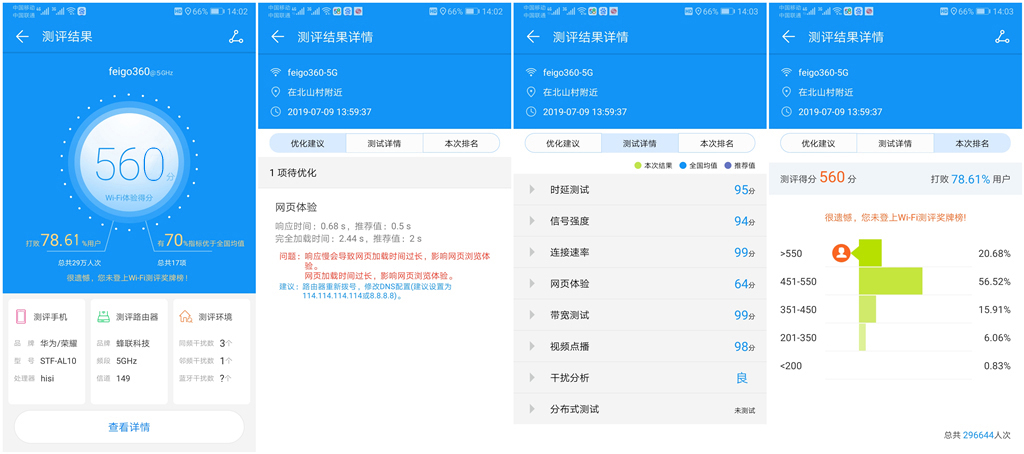This screenshot has height=454, width=1024.
Task: Tap the share icon on the 560-score screen
Action: [x=236, y=37]
